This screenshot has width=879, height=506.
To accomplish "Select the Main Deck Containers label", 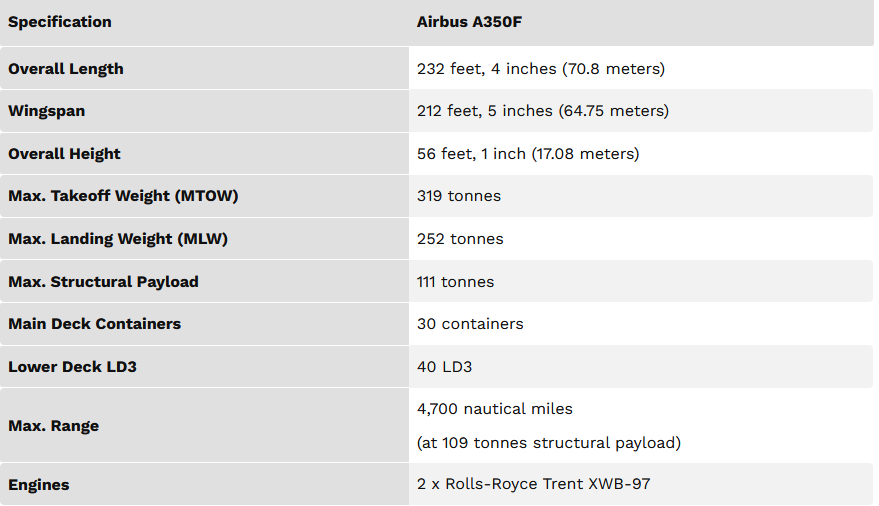I will click(94, 324).
